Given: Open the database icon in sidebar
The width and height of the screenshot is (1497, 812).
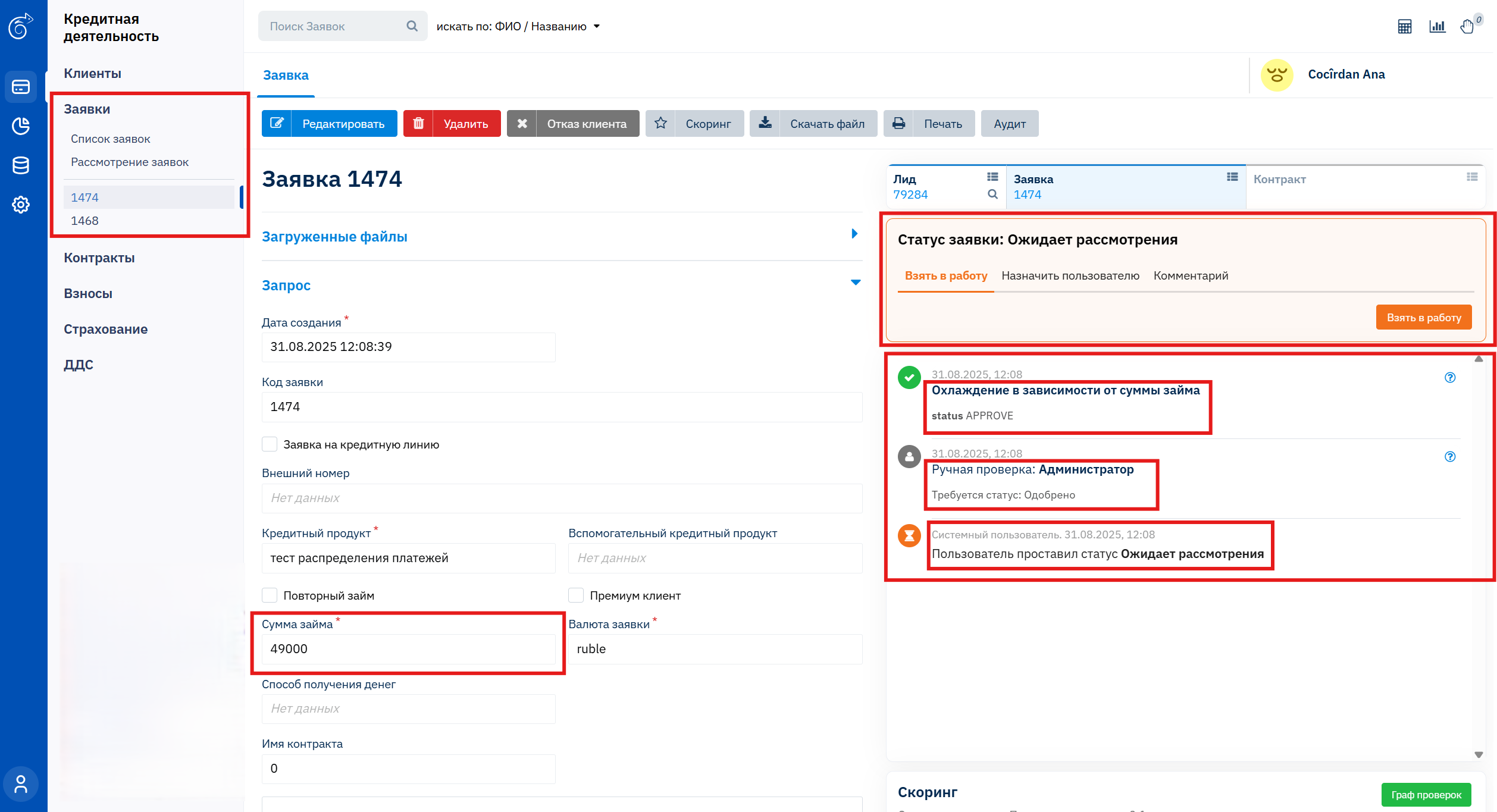Looking at the screenshot, I should click(21, 165).
